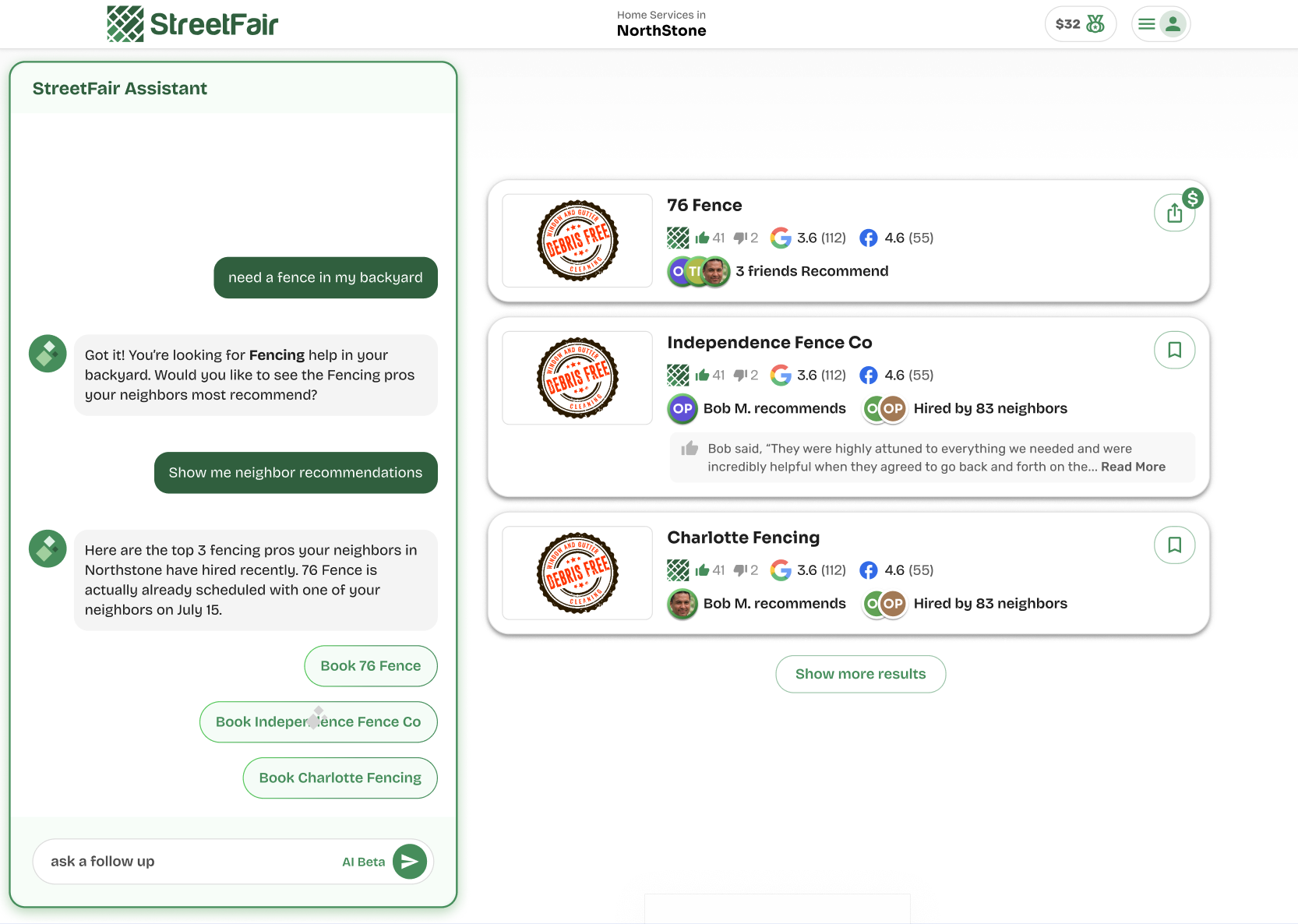
Task: Book 76 Fence
Action: [371, 666]
